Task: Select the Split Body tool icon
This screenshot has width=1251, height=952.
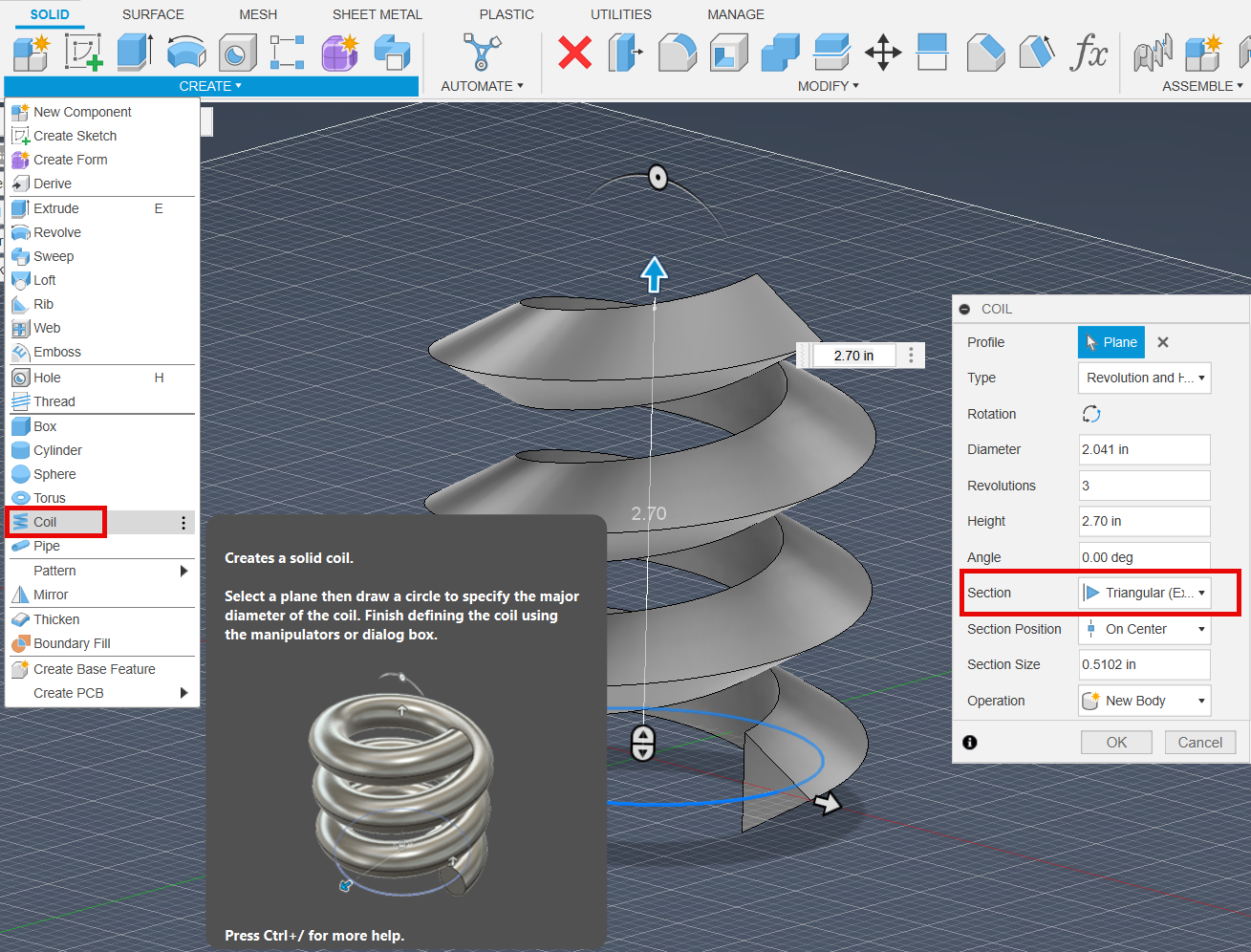Action: click(x=932, y=53)
